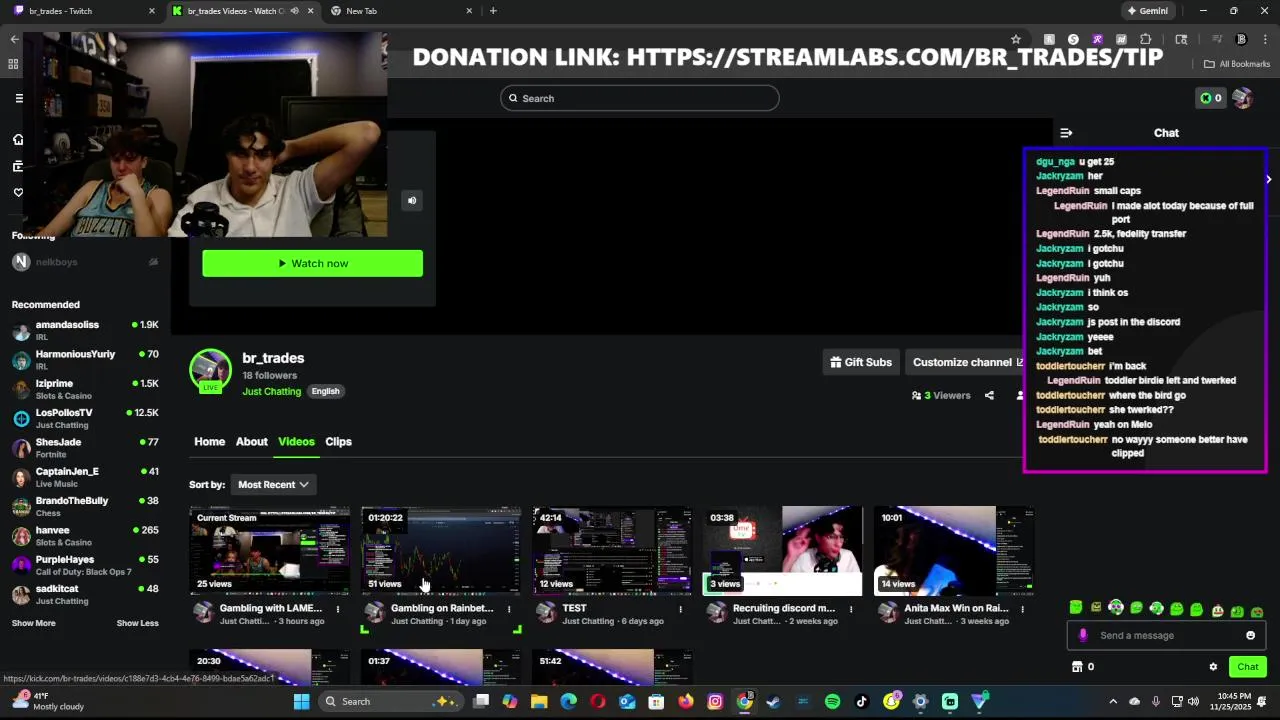Open the channel Home tab
Image resolution: width=1280 pixels, height=720 pixels.
[209, 442]
